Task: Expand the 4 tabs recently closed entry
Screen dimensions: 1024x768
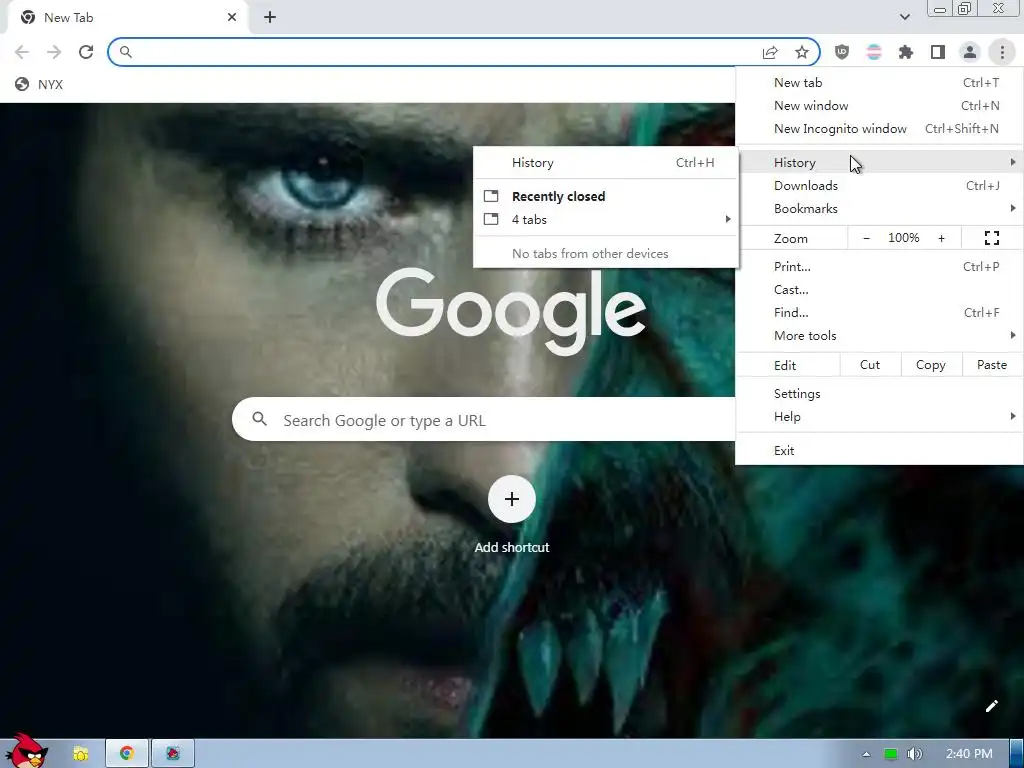Action: coord(606,219)
